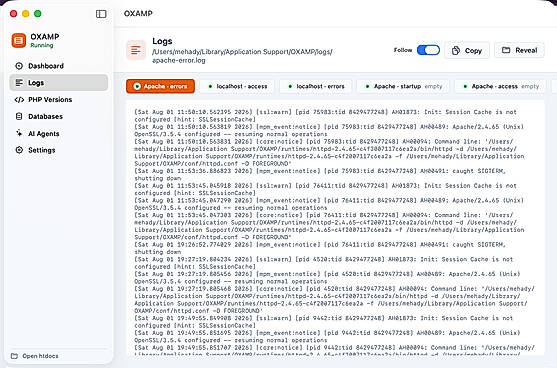The image size is (557, 368).
Task: Open Settings from the sidebar
Action: (59, 150)
